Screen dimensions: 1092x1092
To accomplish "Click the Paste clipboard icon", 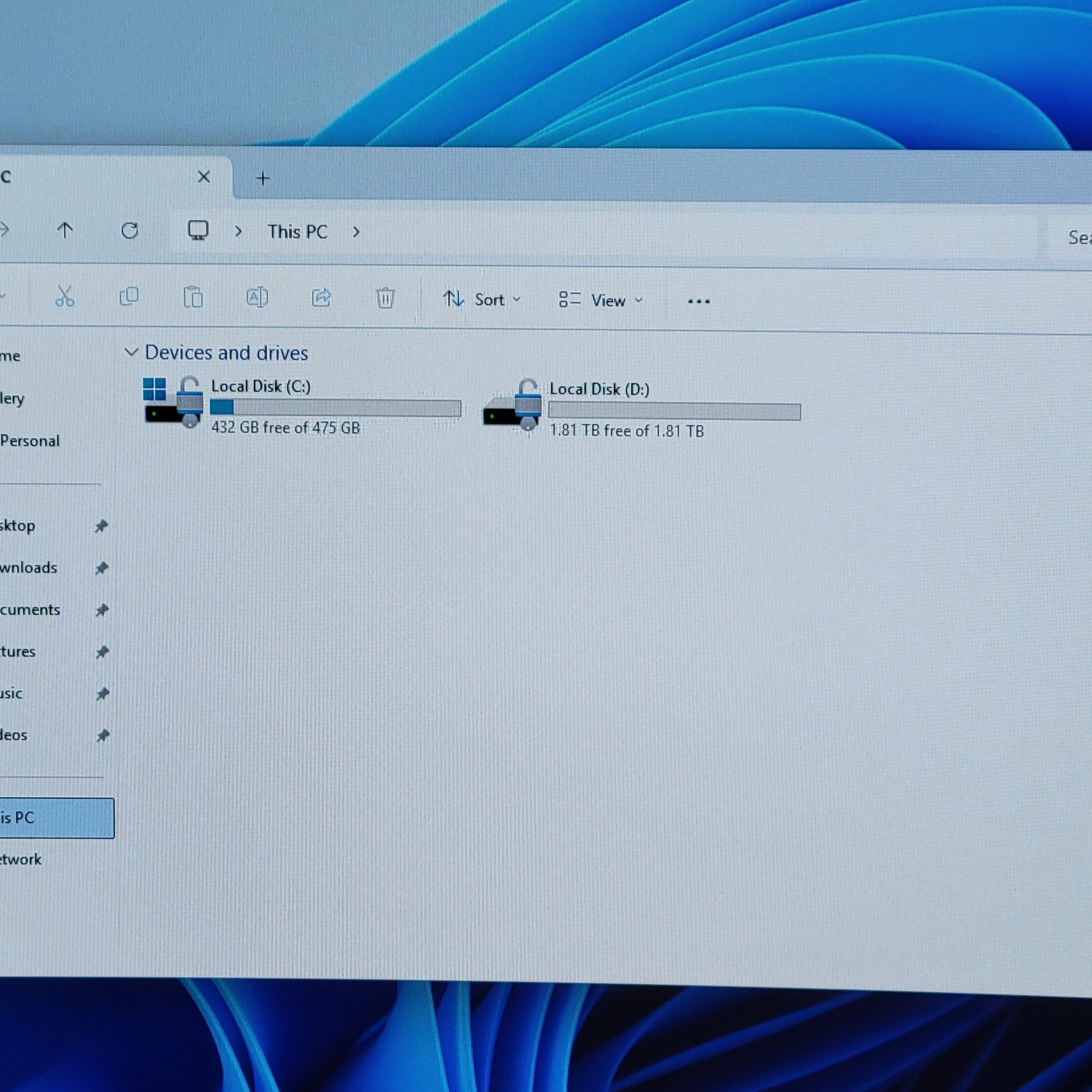I will pos(192,297).
